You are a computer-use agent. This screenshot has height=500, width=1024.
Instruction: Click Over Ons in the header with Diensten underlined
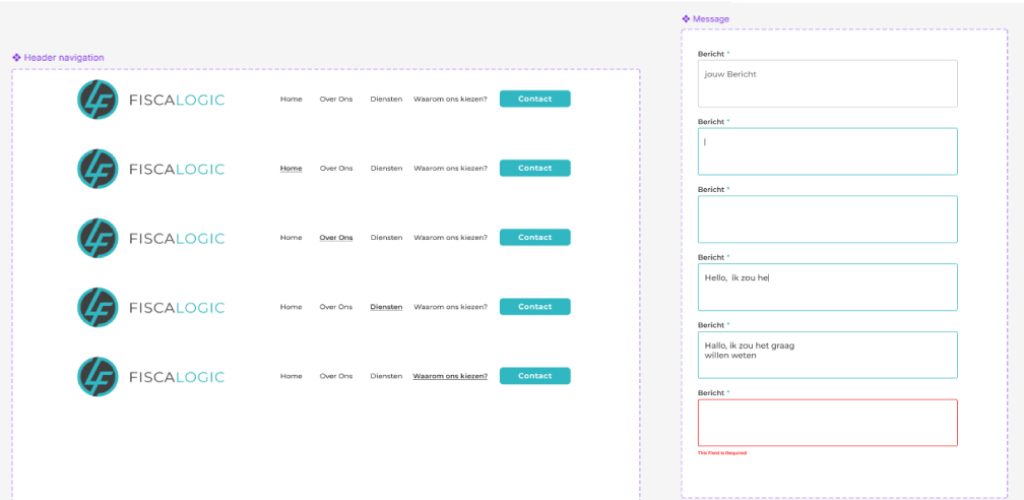[x=336, y=307]
